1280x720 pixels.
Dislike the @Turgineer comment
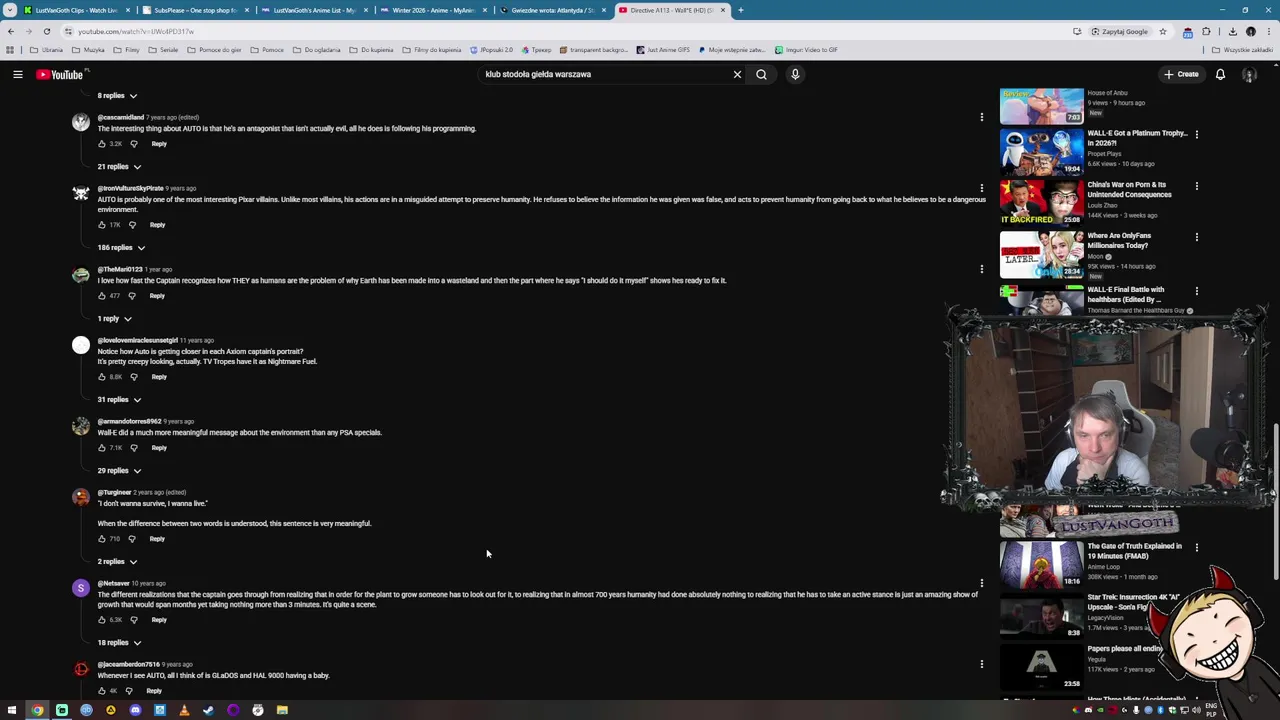(131, 539)
